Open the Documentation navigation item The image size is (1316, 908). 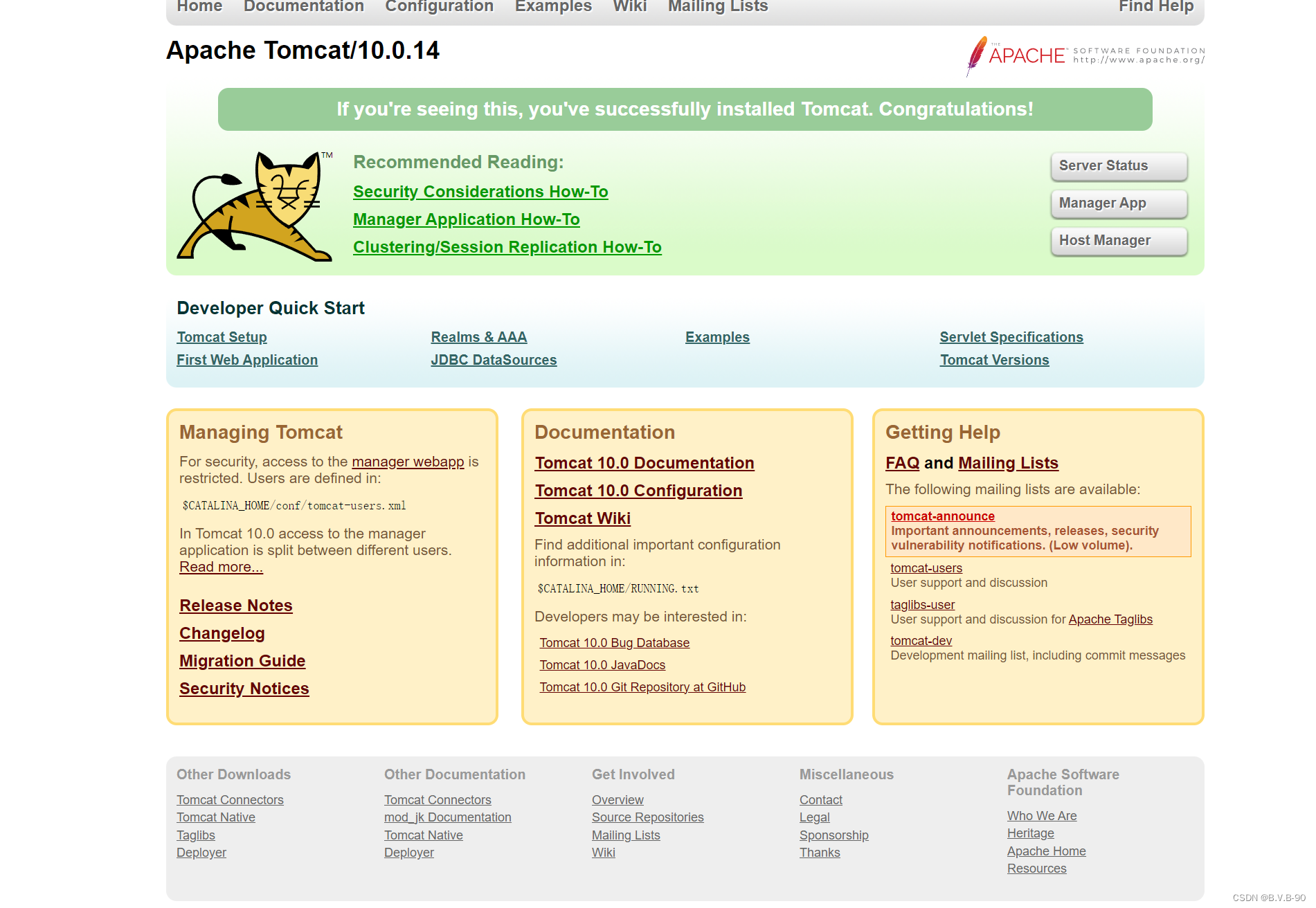pyautogui.click(x=304, y=6)
